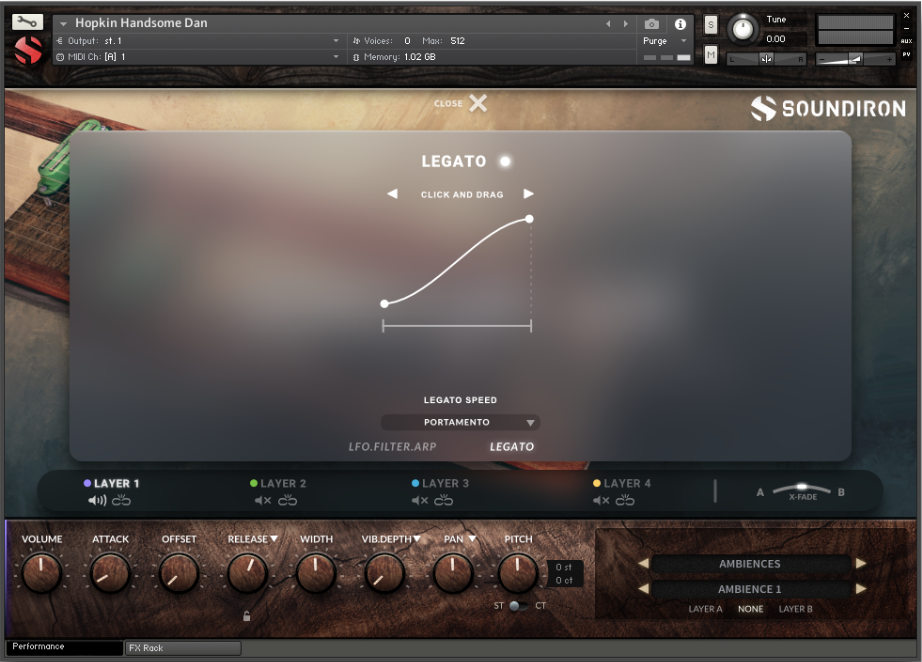Click the Pitch knob
The height and width of the screenshot is (662, 922).
518,574
